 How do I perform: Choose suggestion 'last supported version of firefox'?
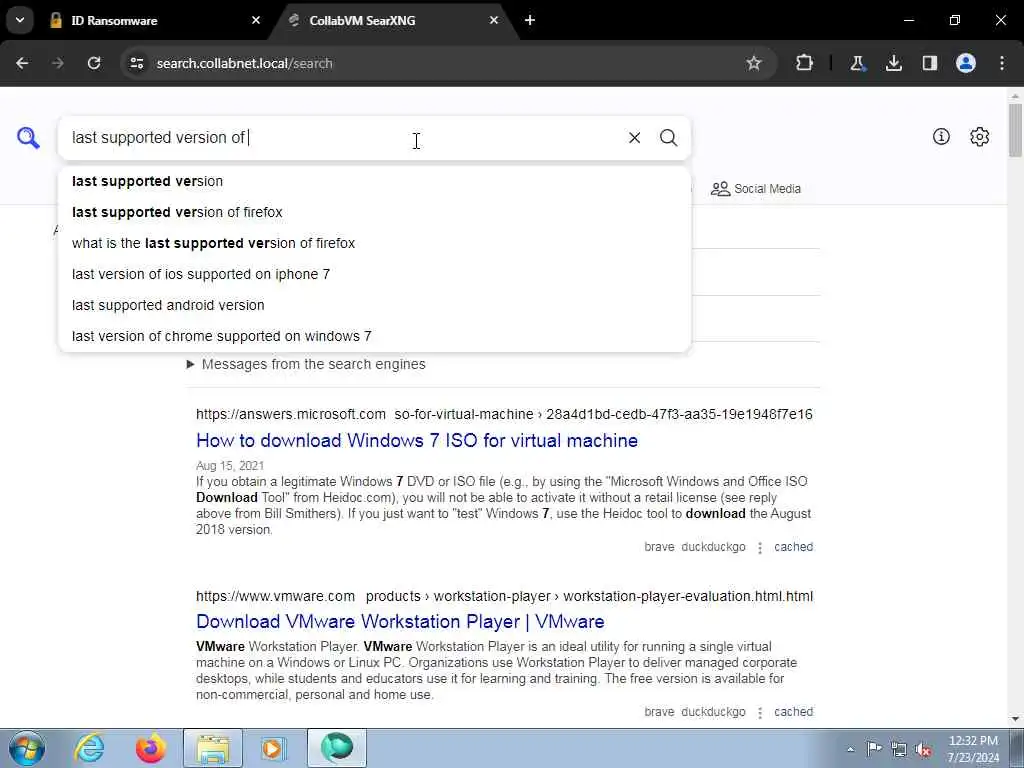coord(375,212)
